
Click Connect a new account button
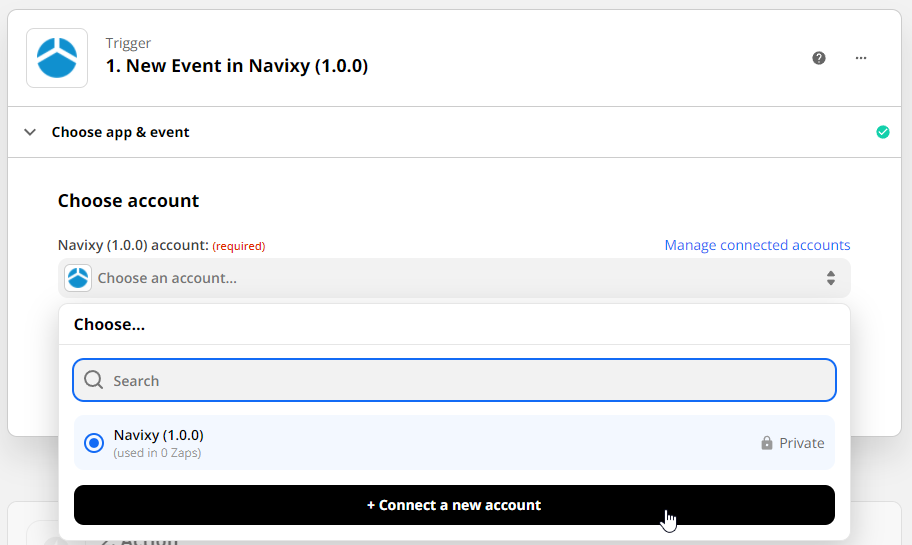pos(454,505)
